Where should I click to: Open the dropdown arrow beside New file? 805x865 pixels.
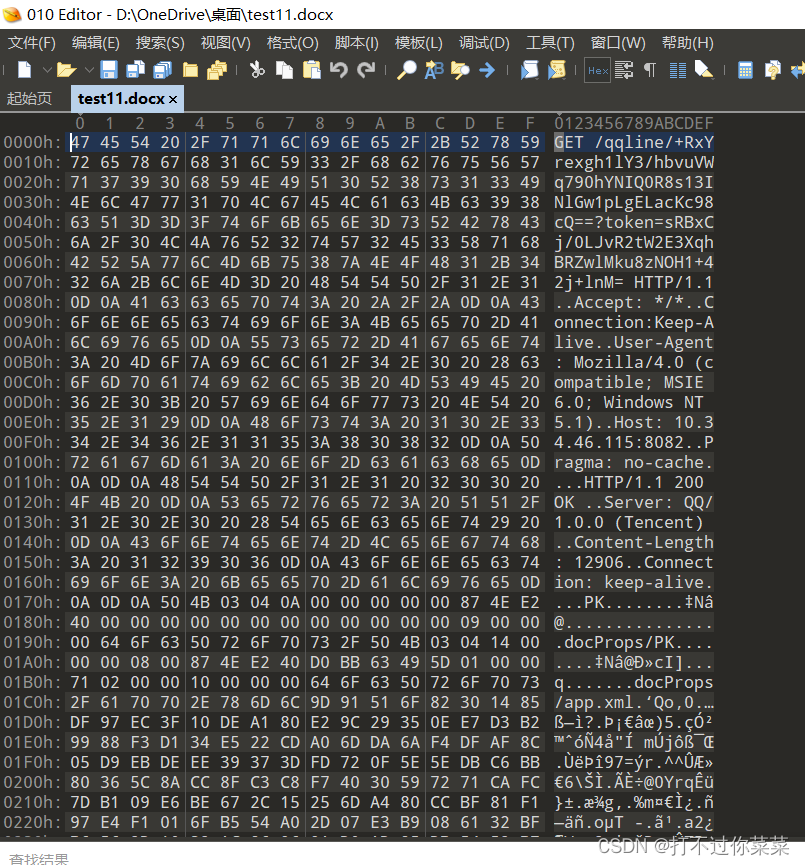pos(47,70)
